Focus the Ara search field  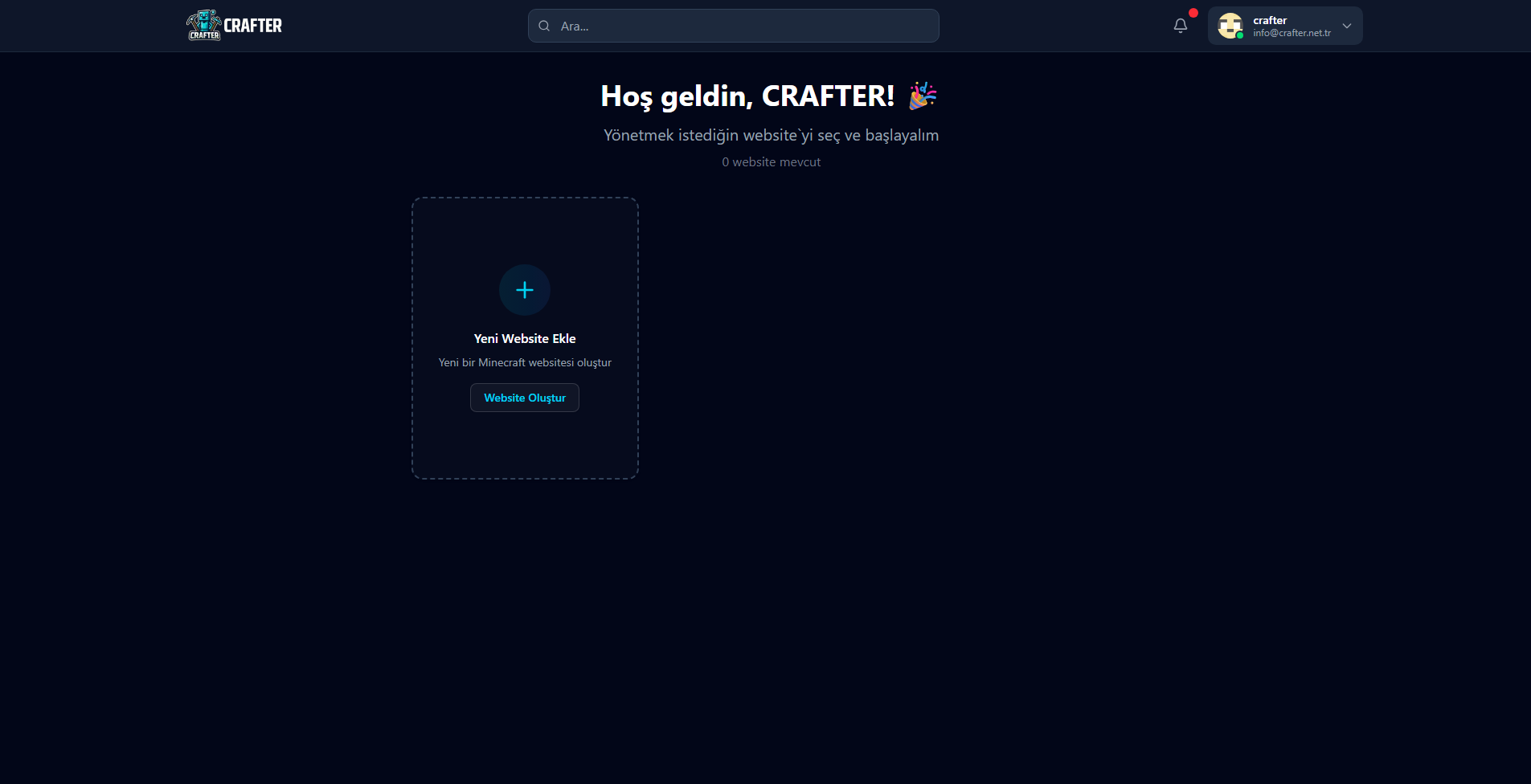click(x=733, y=26)
